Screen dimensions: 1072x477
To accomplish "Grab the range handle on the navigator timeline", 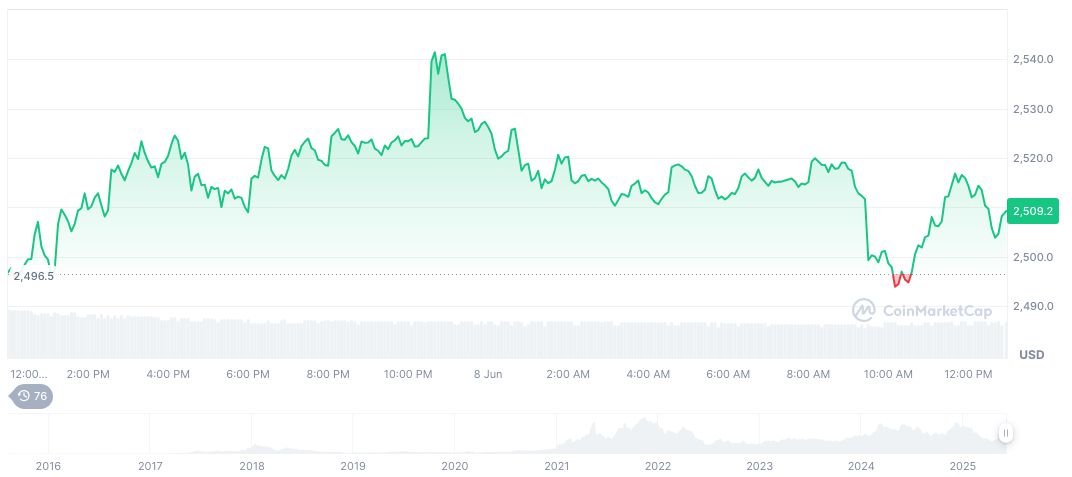I will click(x=1005, y=433).
